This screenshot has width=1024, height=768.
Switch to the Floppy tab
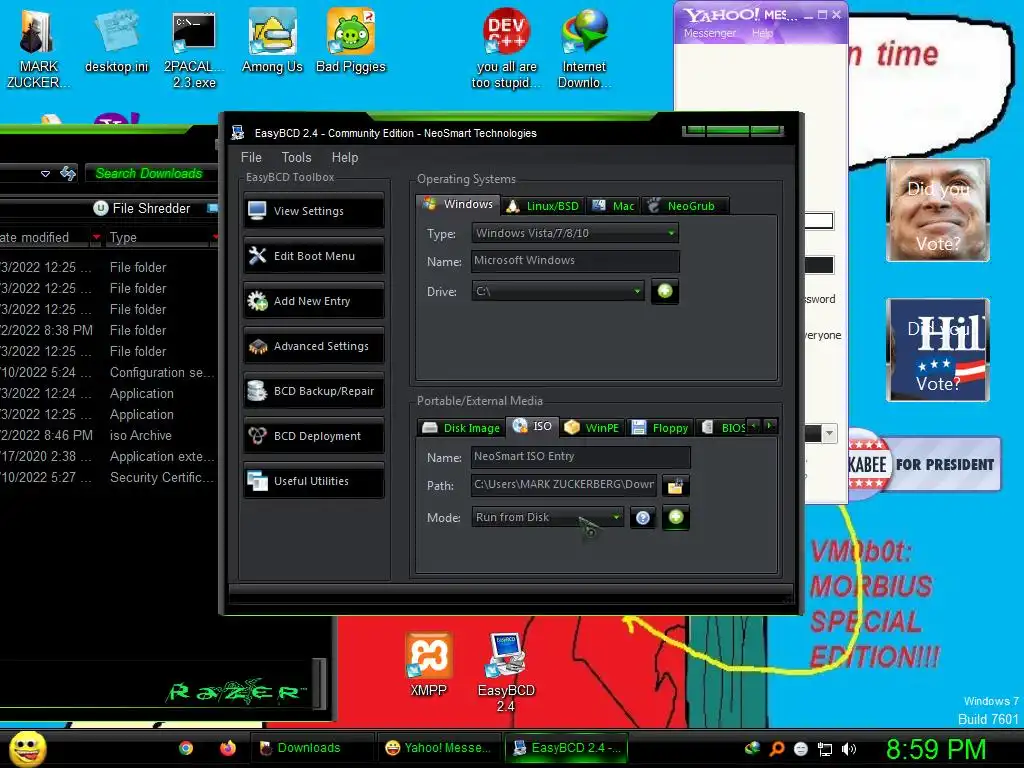coord(660,428)
